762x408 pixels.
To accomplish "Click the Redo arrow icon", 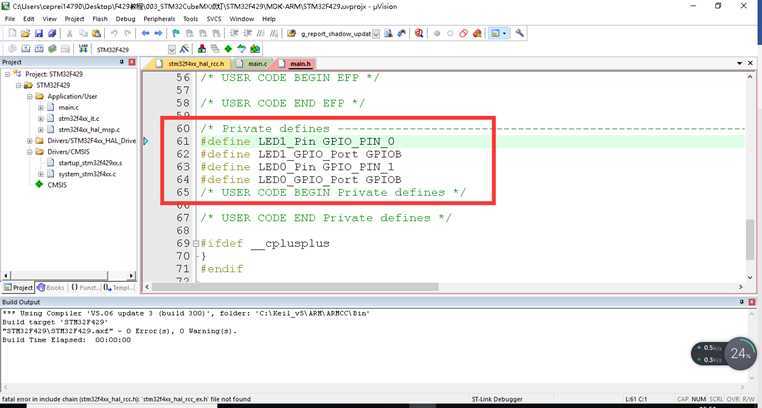I will [127, 34].
